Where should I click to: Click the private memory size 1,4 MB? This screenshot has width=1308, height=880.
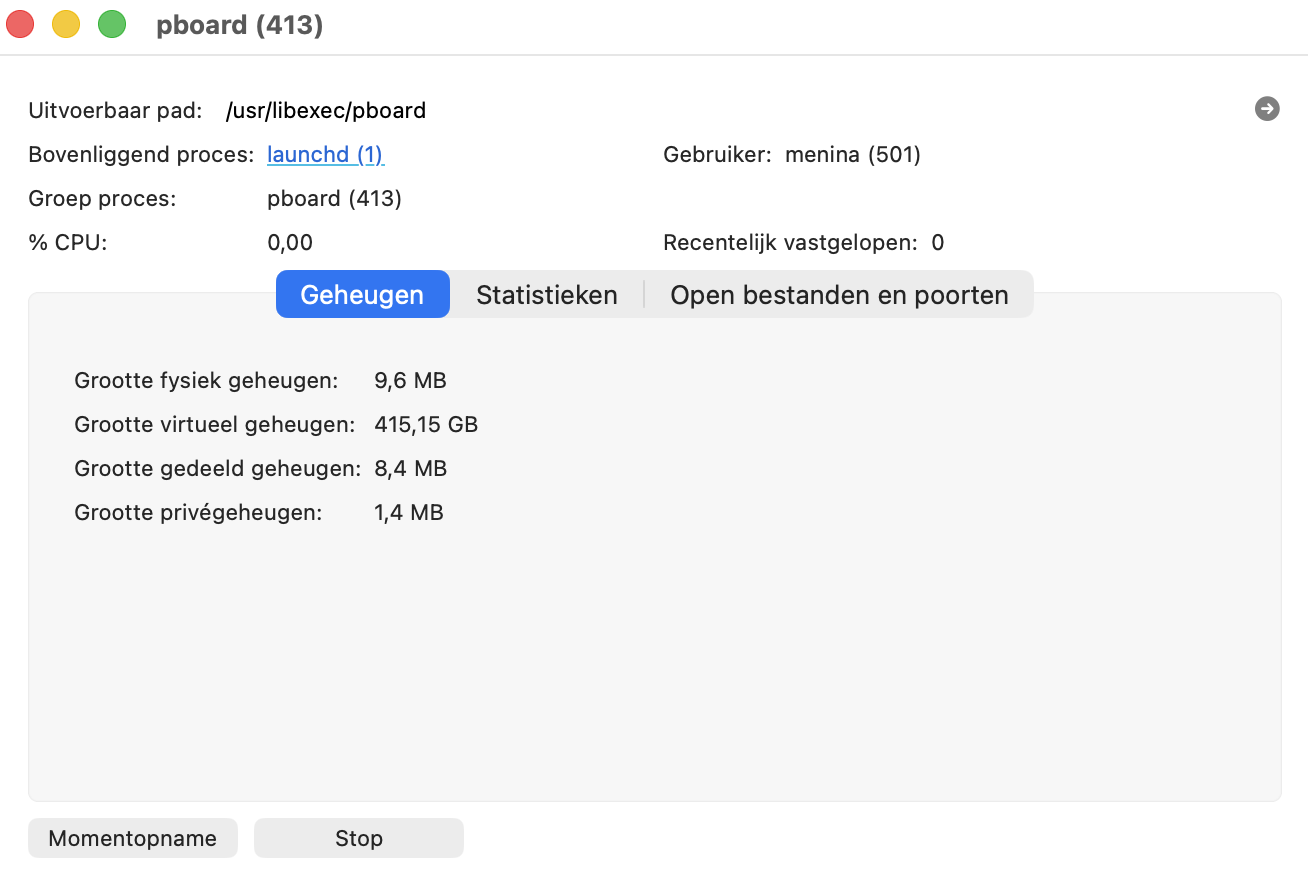pyautogui.click(x=408, y=512)
